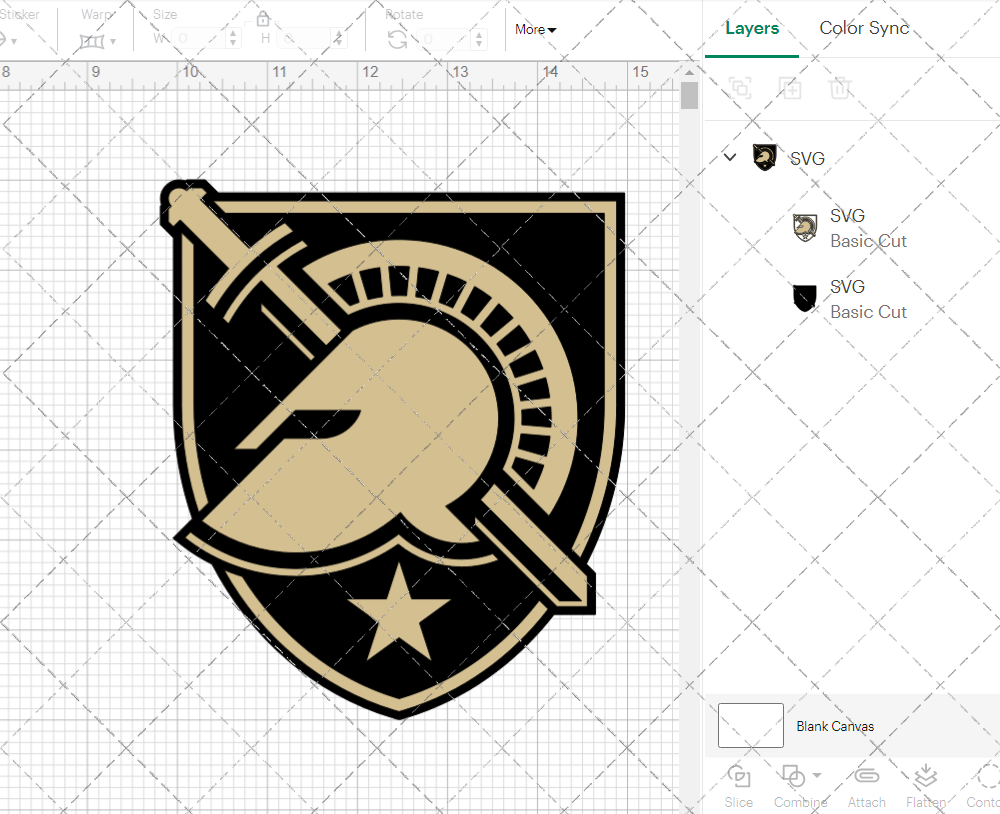Switch to the Color Sync tab
The image size is (1000, 814).
(864, 28)
